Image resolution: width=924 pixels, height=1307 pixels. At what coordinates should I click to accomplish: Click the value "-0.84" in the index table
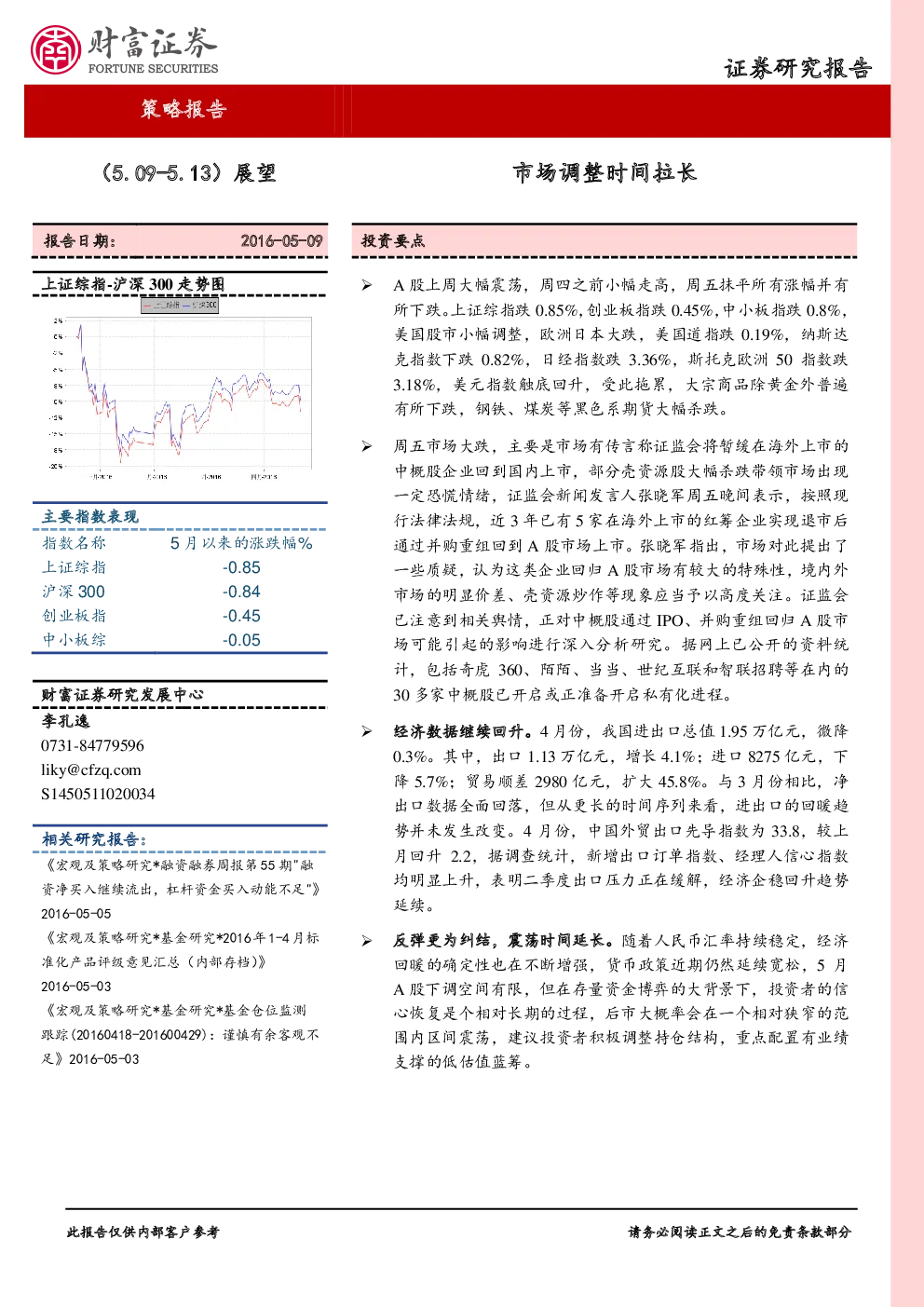point(241,592)
